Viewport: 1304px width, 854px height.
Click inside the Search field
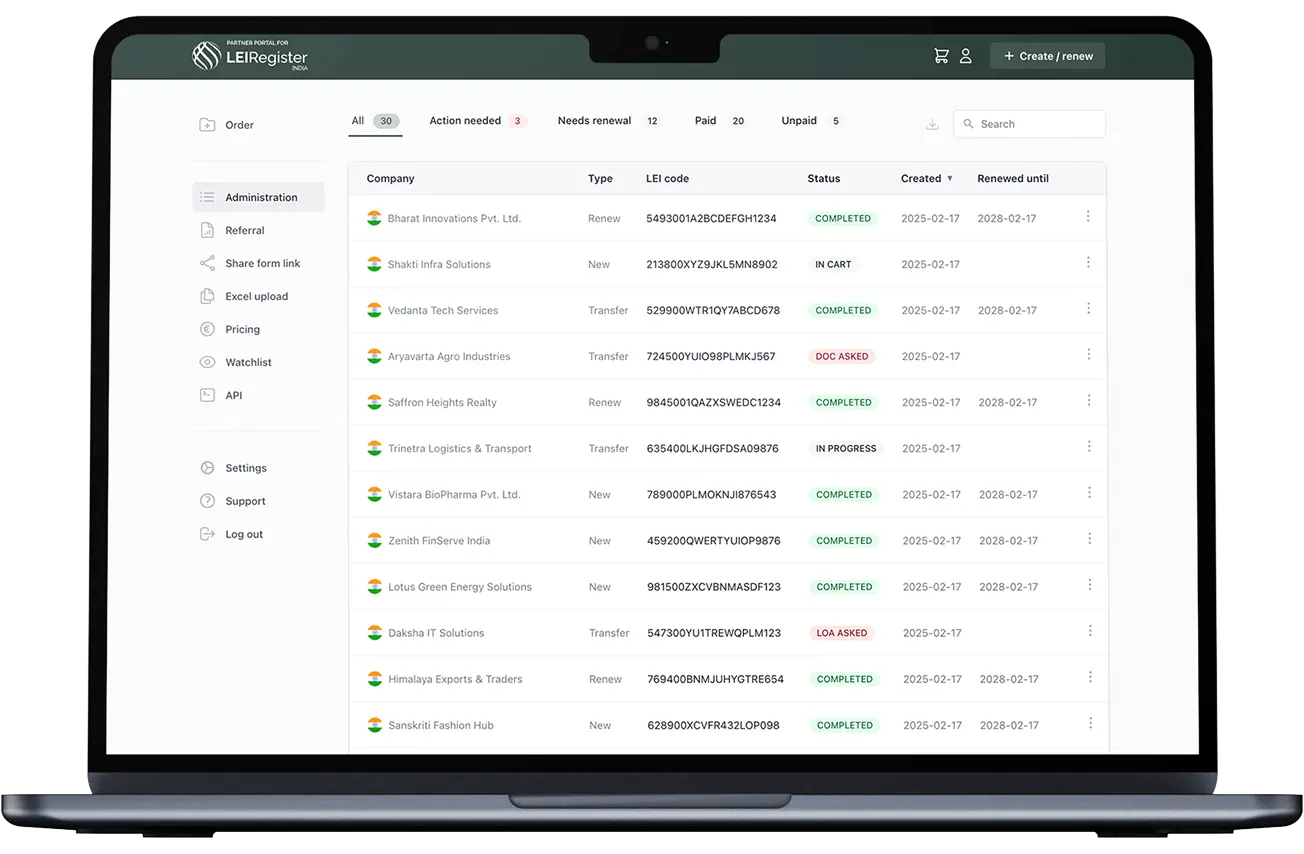click(x=1029, y=123)
